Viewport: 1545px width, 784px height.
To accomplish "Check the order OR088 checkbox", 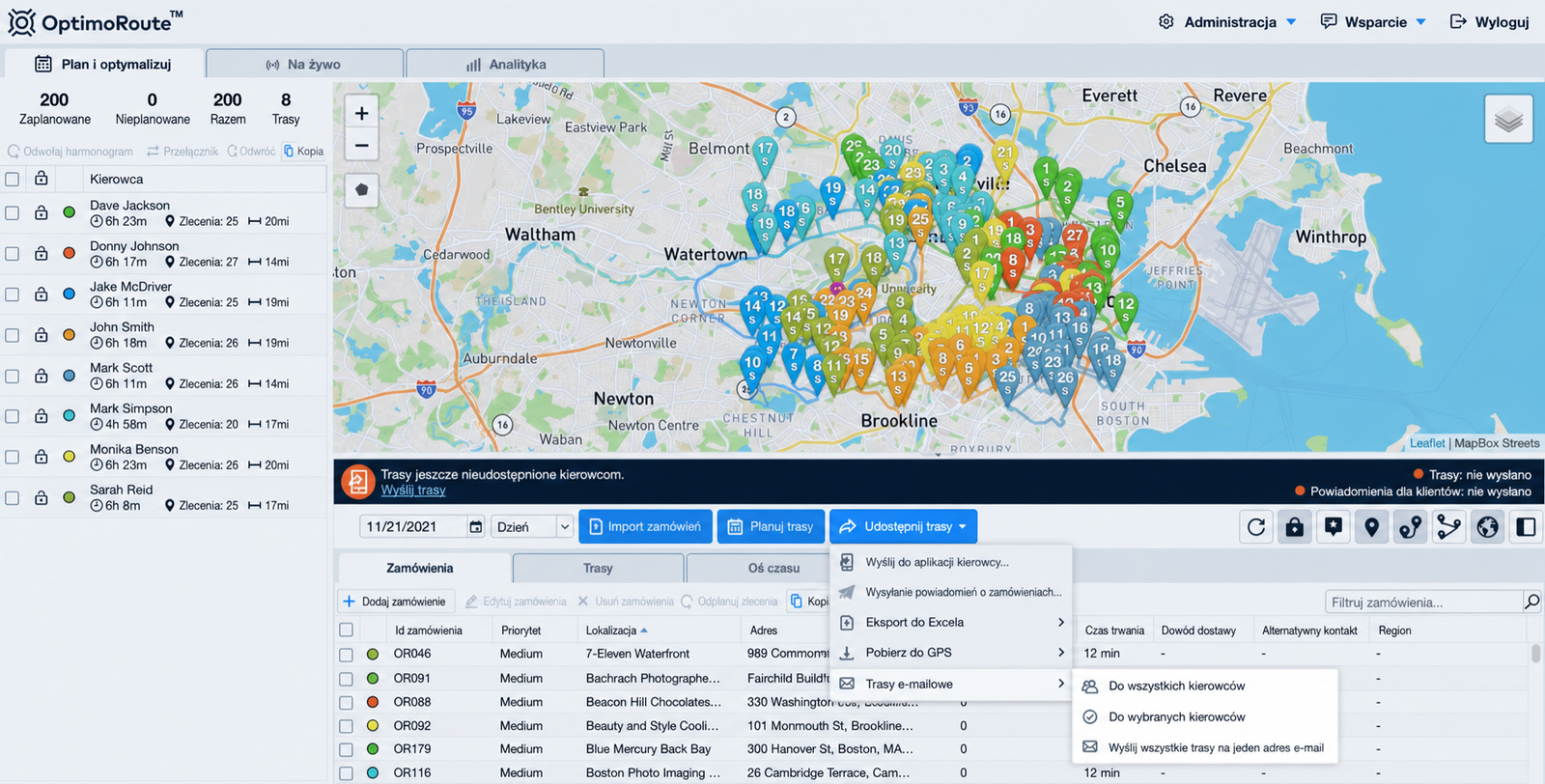I will point(346,702).
